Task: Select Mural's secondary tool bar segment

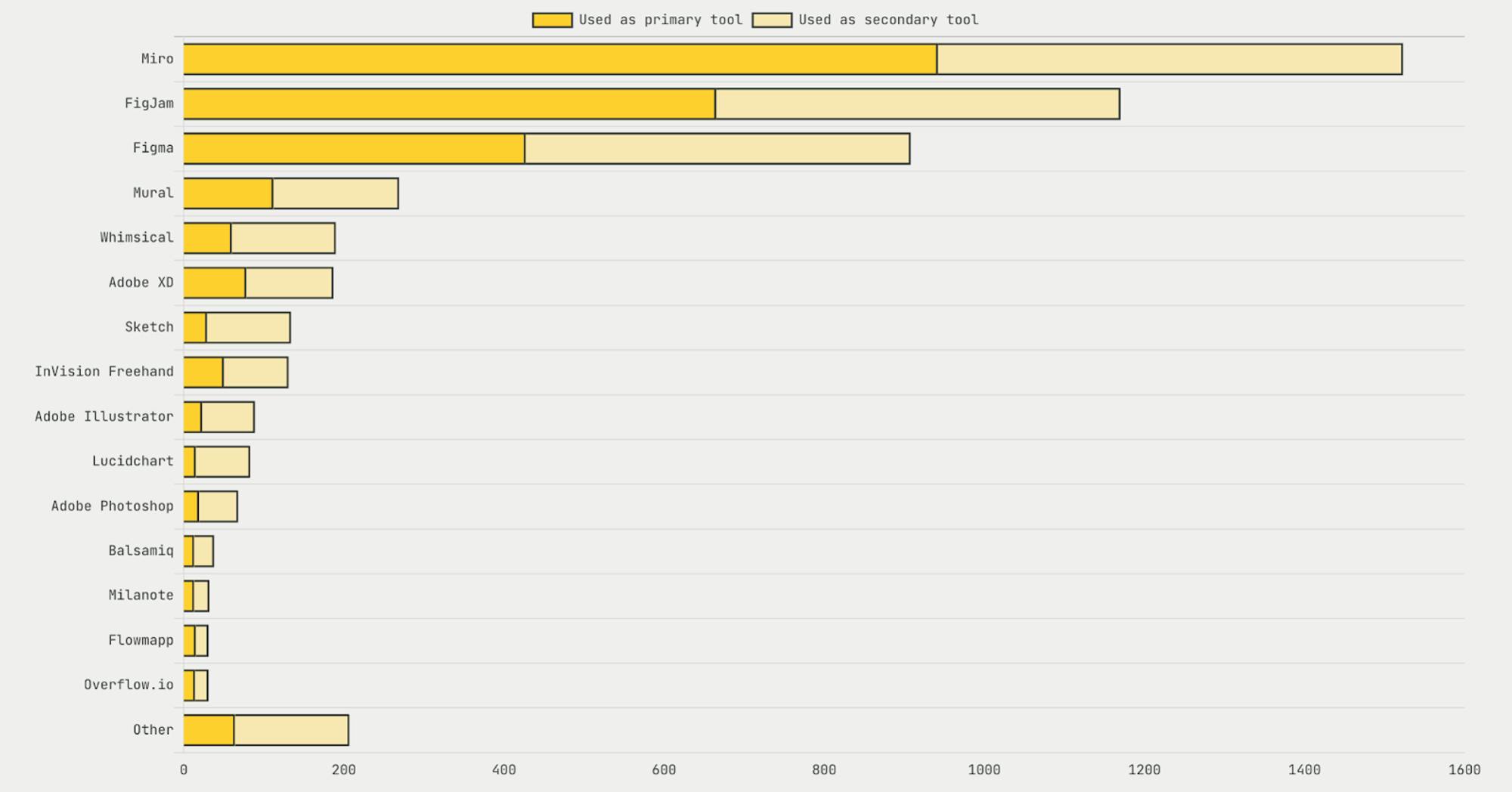Action: [x=336, y=193]
